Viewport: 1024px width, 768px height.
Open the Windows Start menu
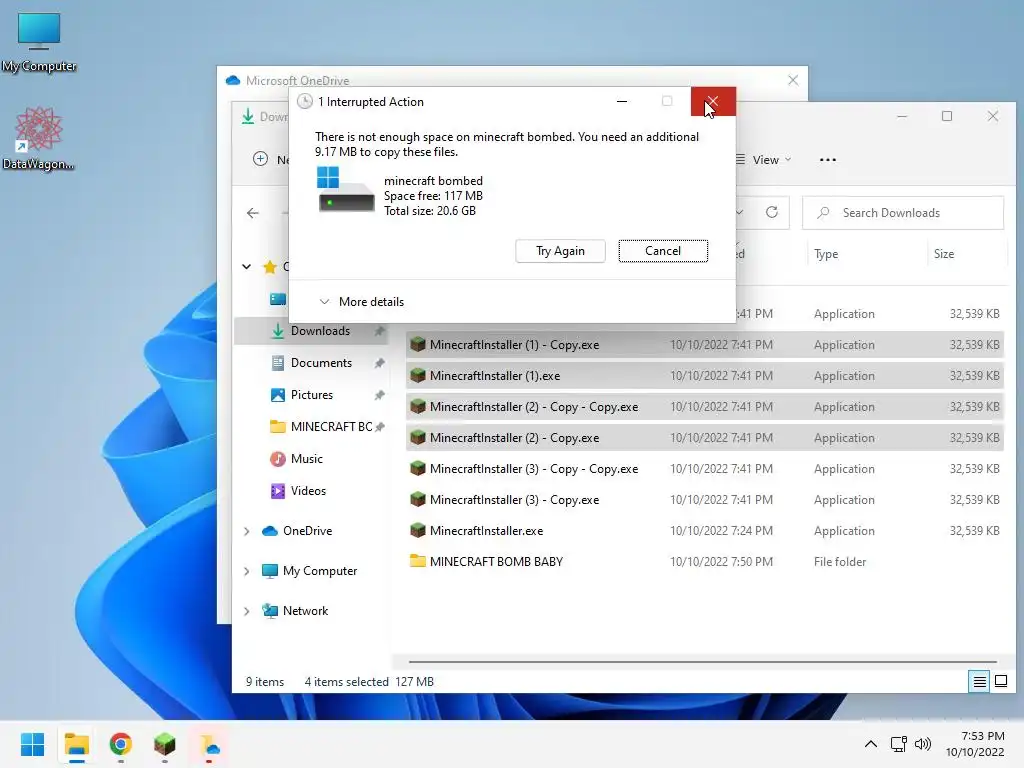(x=33, y=744)
